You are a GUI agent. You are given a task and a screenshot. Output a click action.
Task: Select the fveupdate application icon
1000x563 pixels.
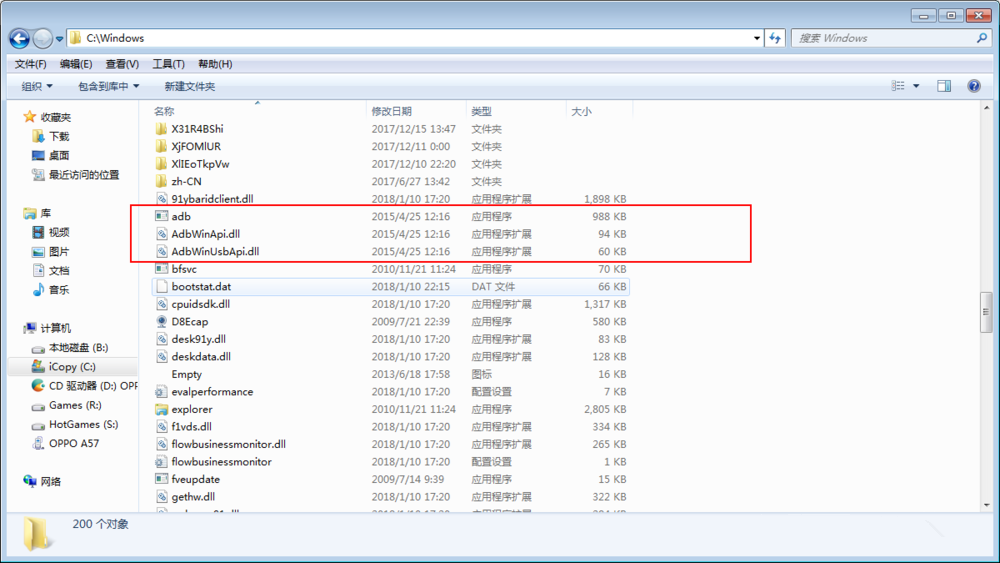[x=161, y=479]
